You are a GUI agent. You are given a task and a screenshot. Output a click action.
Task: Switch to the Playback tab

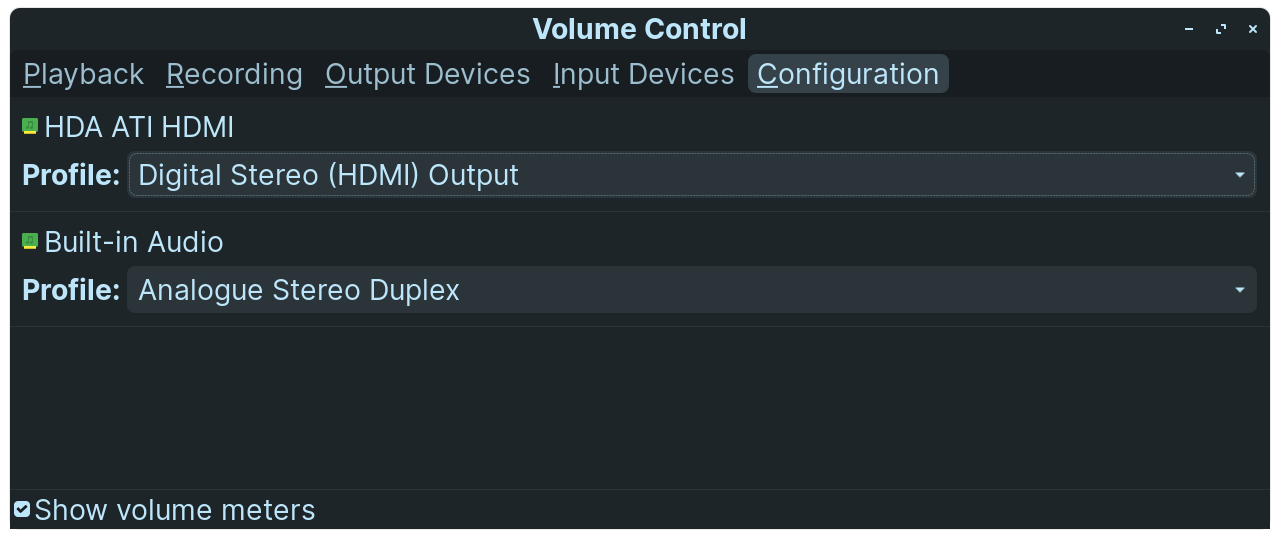tap(84, 74)
